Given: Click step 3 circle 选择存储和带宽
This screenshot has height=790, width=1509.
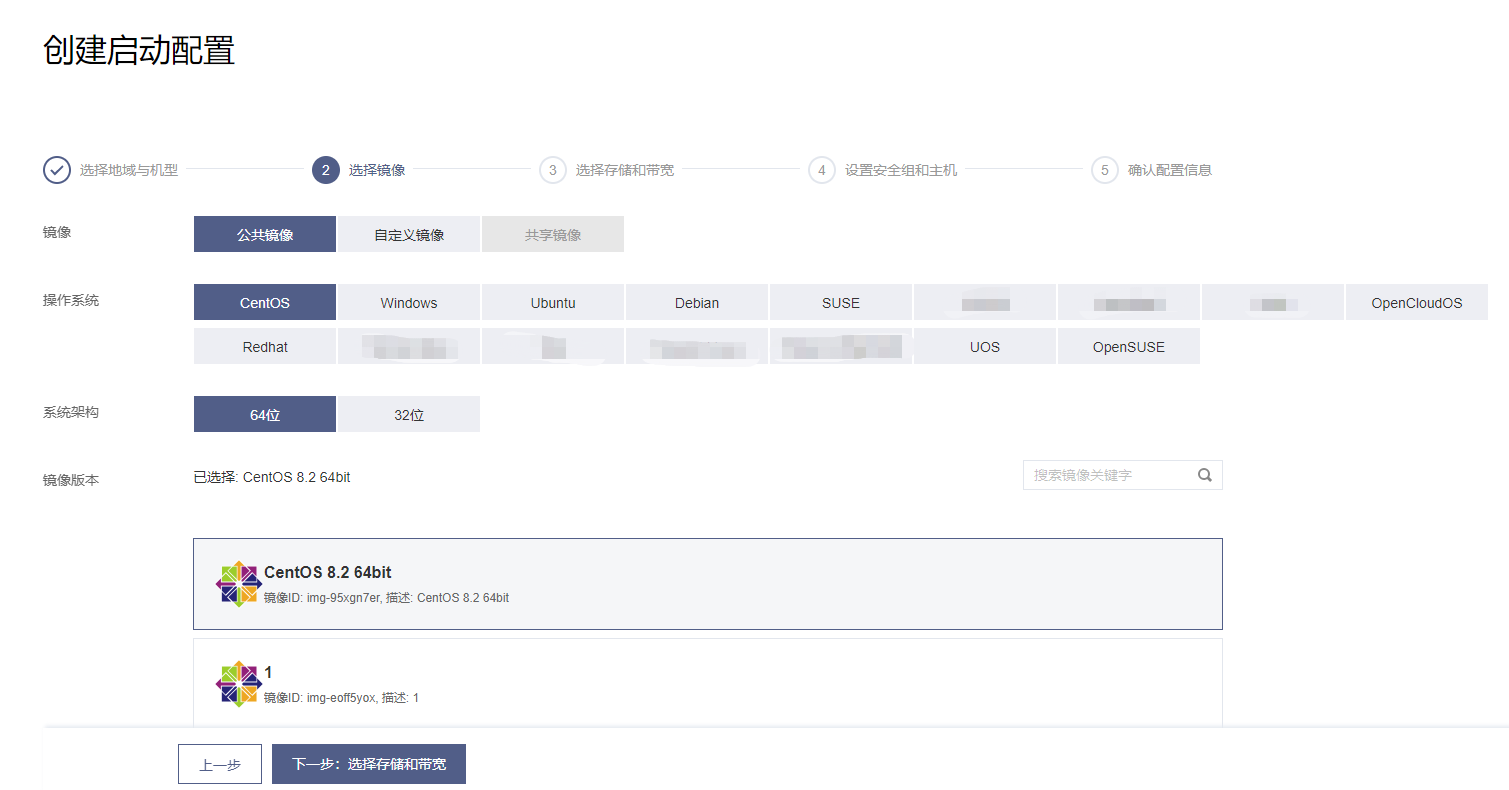Looking at the screenshot, I should point(552,170).
